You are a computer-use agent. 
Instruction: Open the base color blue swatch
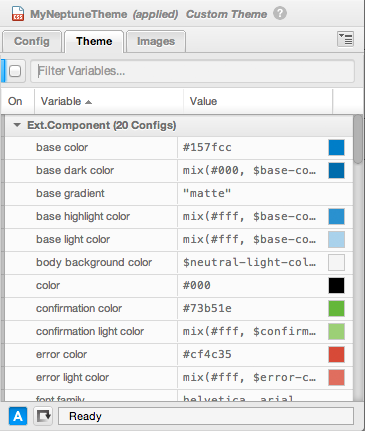coord(336,148)
